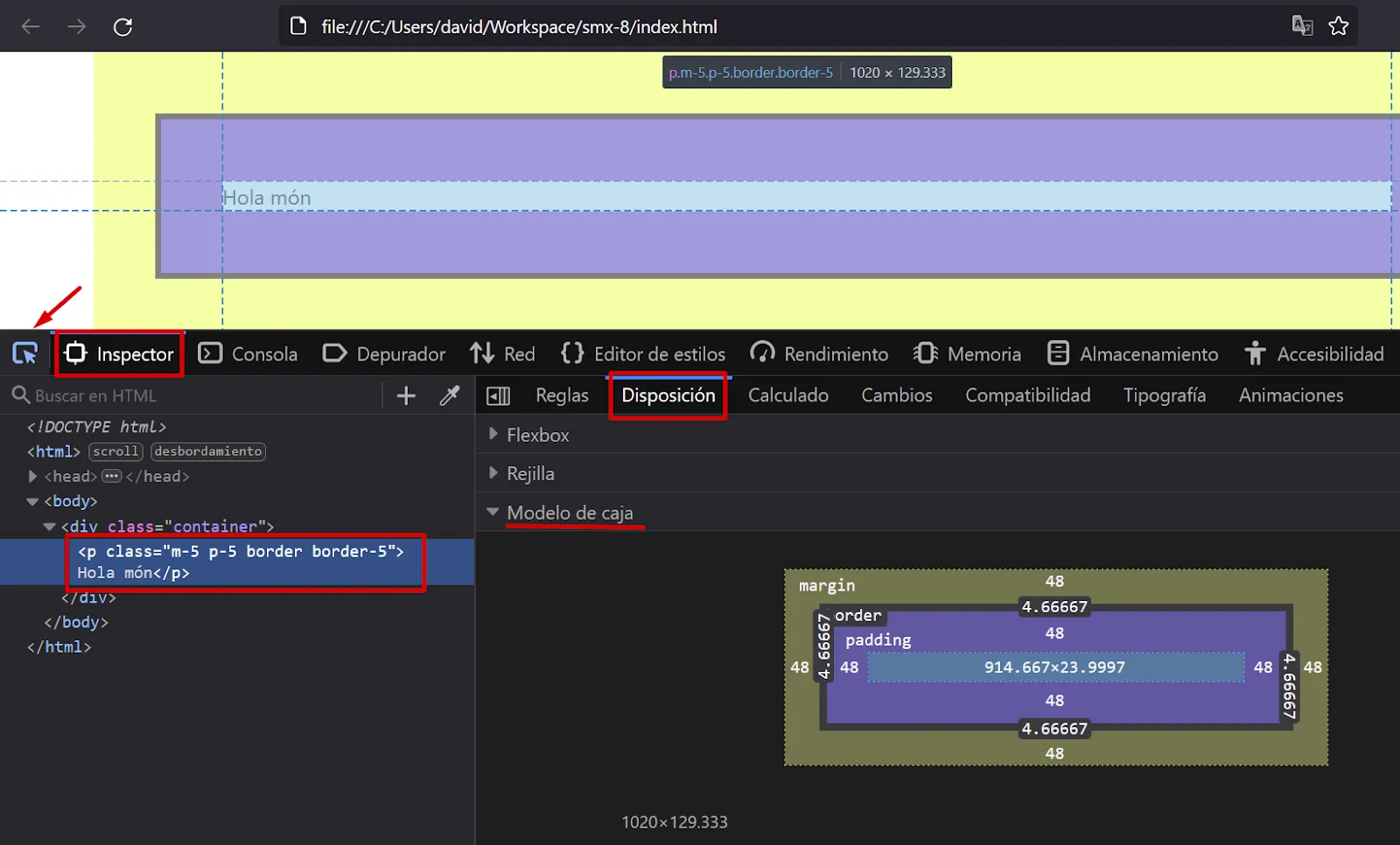
Task: Switch to the Consola tab
Action: tap(248, 354)
